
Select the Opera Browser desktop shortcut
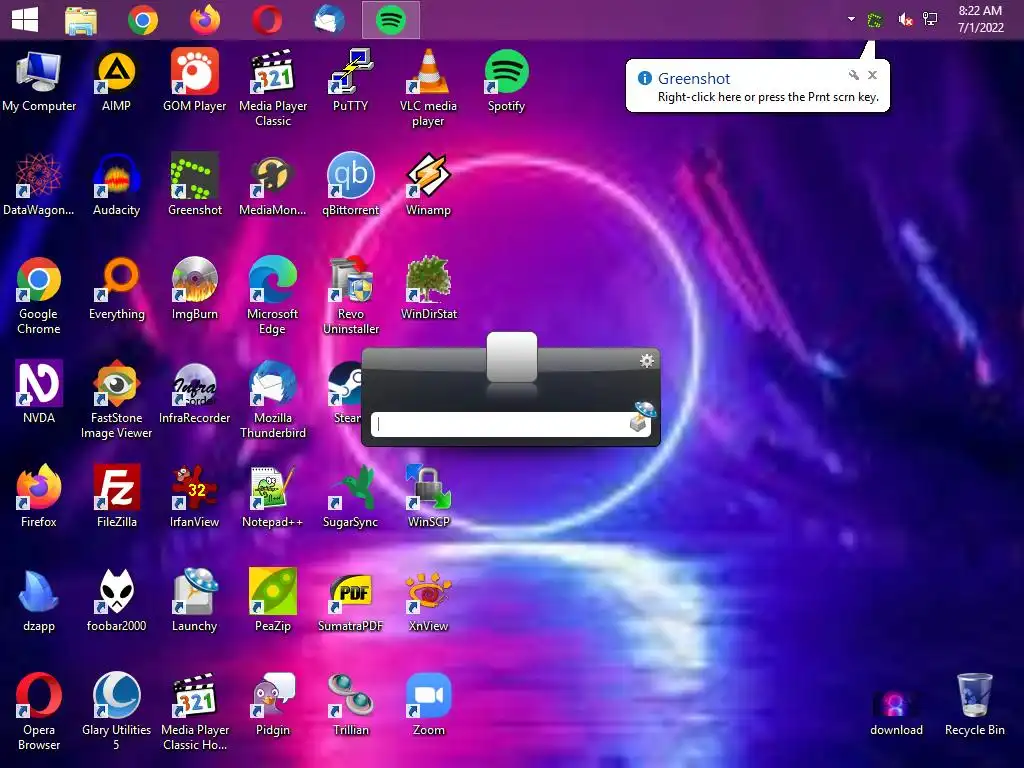(x=39, y=712)
